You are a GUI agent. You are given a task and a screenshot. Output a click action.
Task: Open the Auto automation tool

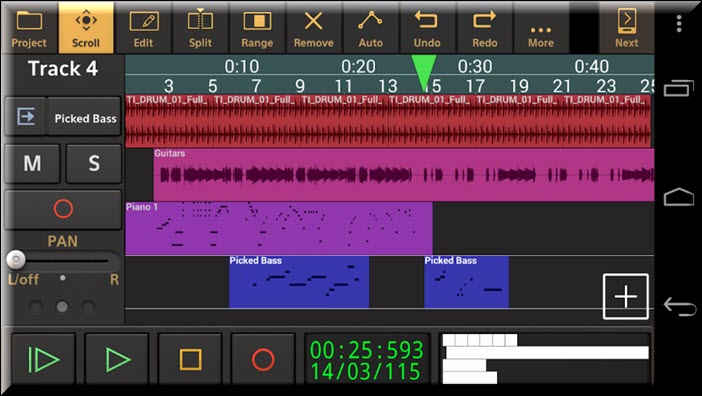click(x=370, y=29)
